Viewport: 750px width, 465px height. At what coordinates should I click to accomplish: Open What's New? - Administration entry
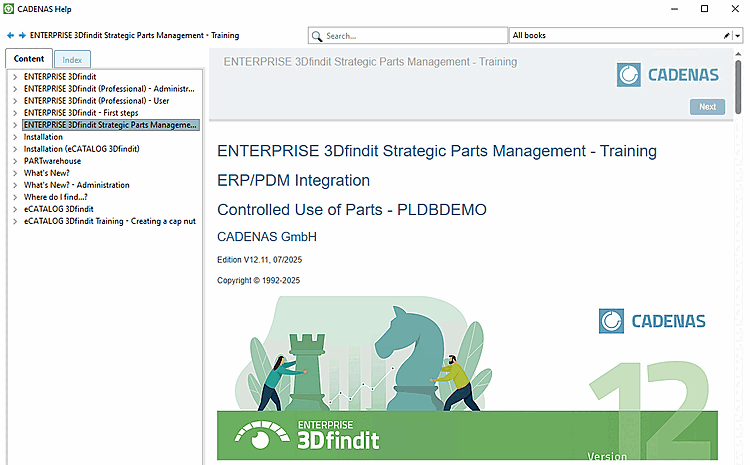tap(77, 185)
